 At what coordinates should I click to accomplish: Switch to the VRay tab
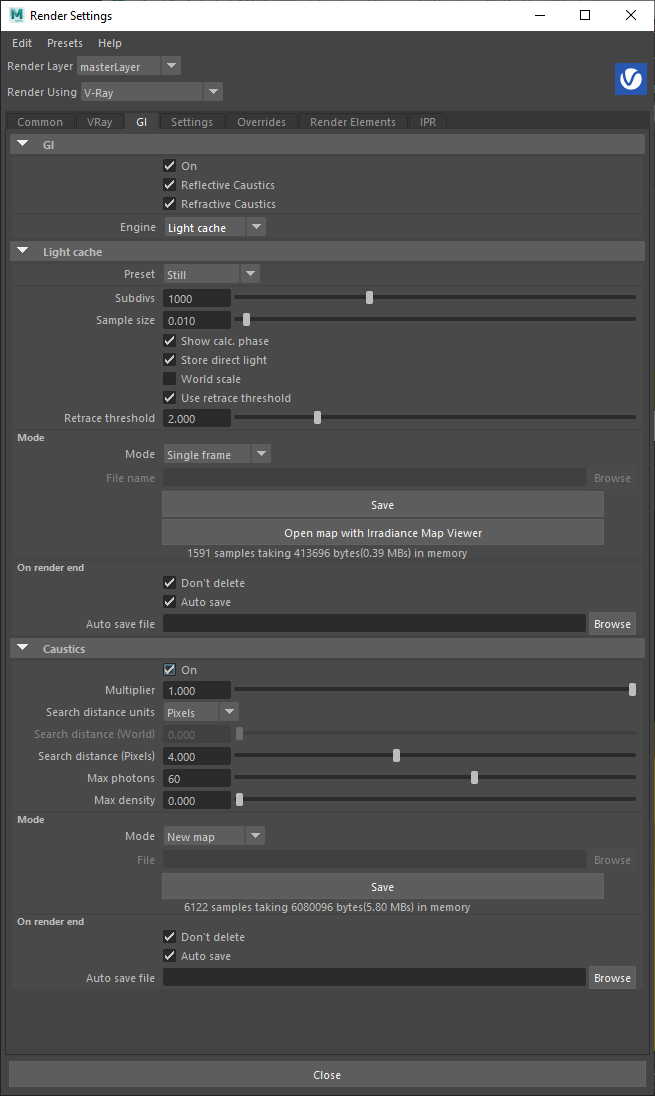pyautogui.click(x=100, y=122)
